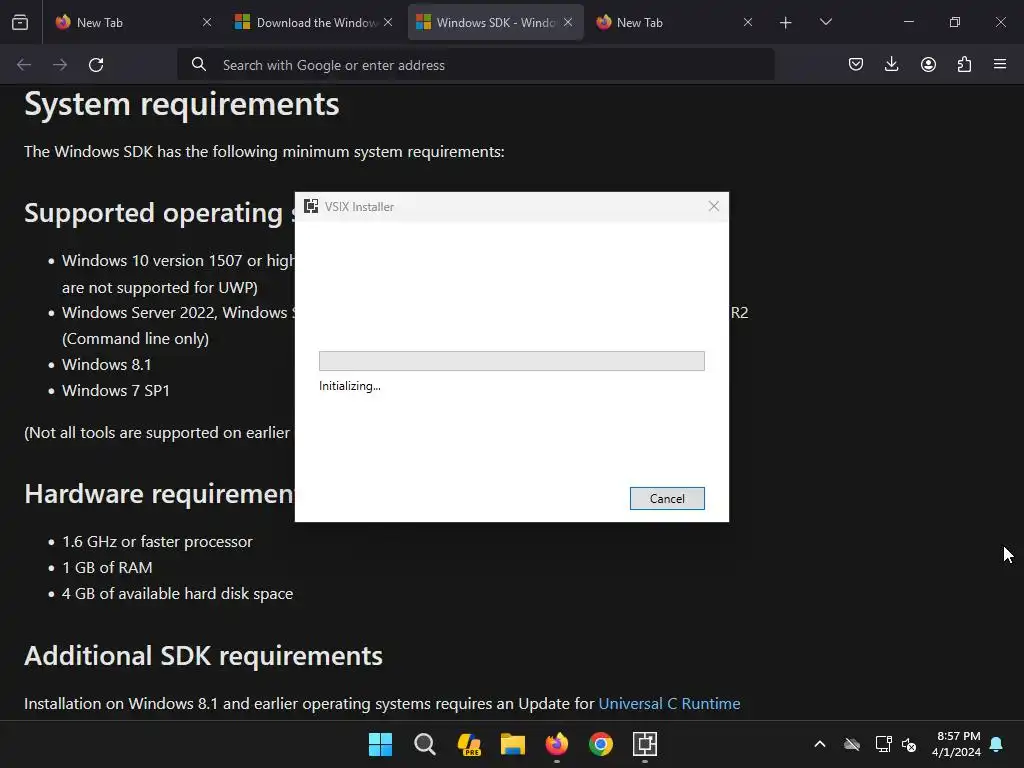1024x768 pixels.
Task: Reload the current page
Action: [x=96, y=65]
